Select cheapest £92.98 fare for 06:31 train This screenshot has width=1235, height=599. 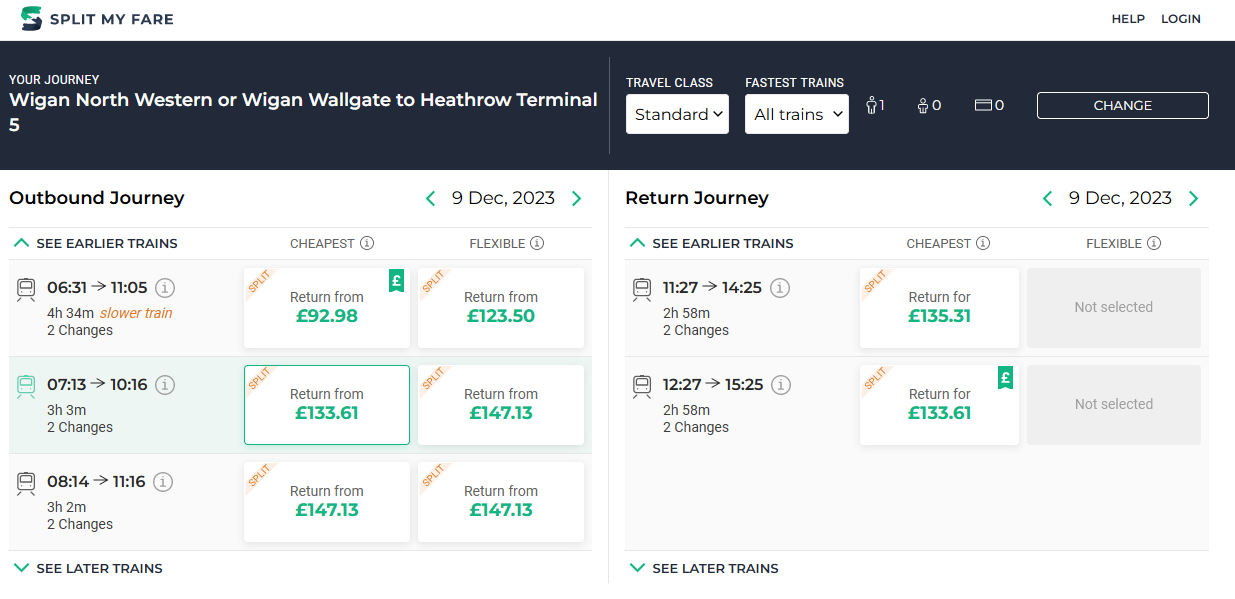327,307
